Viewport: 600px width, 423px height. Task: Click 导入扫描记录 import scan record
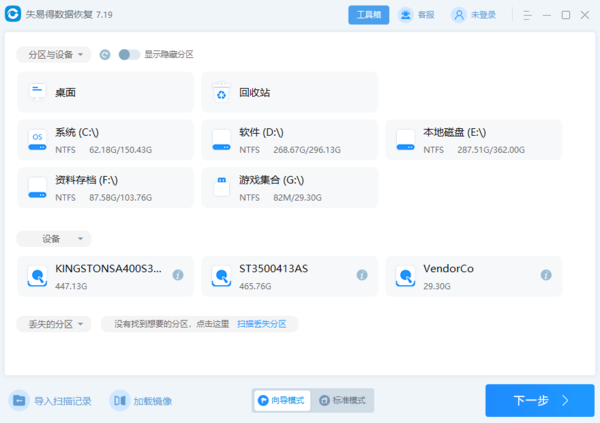point(51,401)
